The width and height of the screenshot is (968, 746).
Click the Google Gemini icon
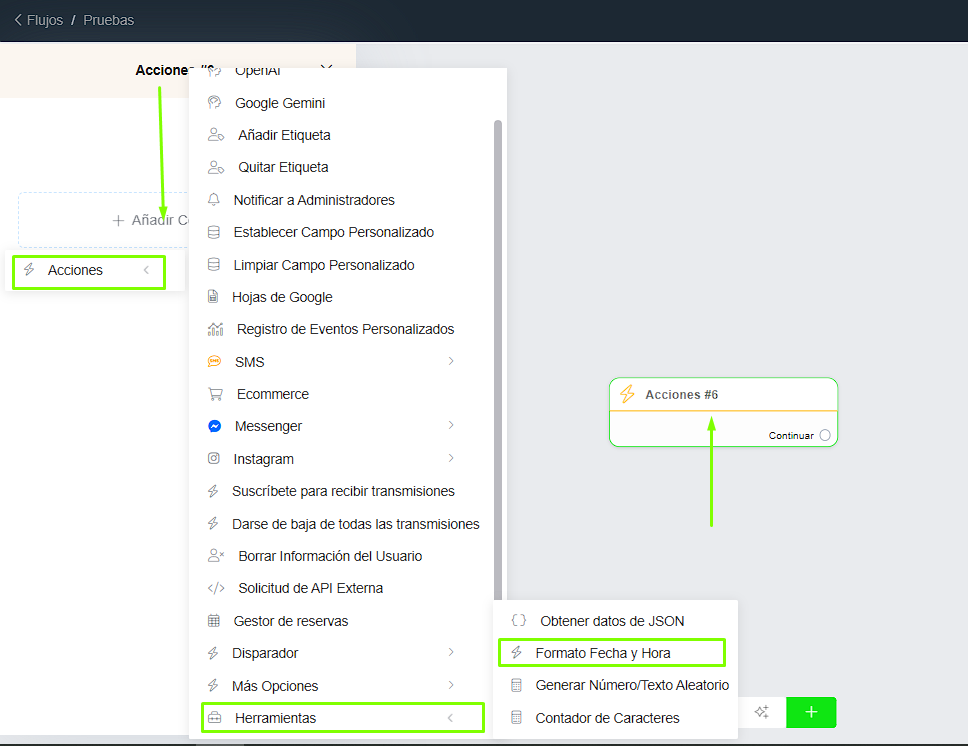(214, 103)
